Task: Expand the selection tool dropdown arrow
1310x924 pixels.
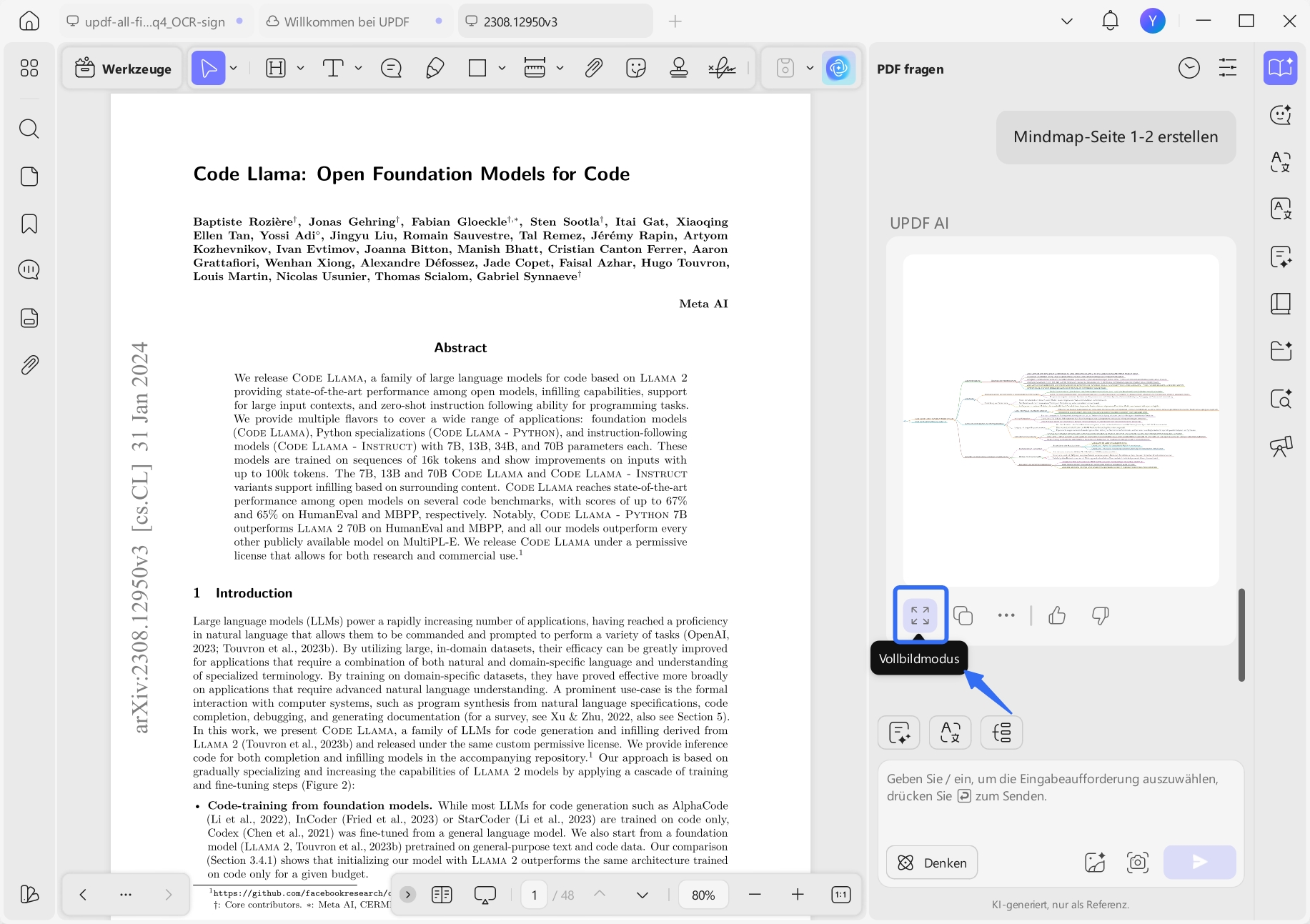Action: click(234, 69)
